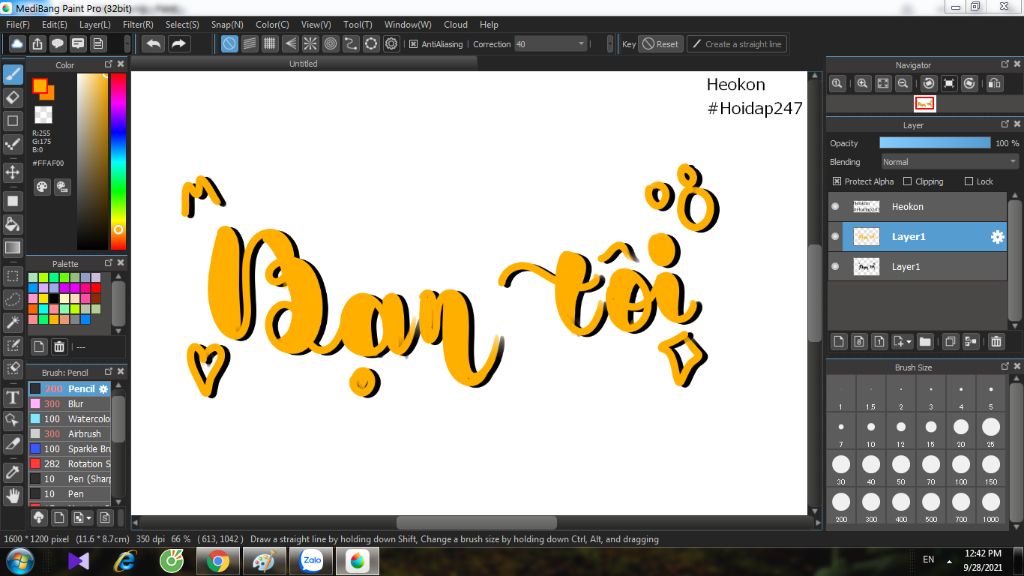The width and height of the screenshot is (1024, 576).
Task: Open the Filter menu
Action: 138,24
